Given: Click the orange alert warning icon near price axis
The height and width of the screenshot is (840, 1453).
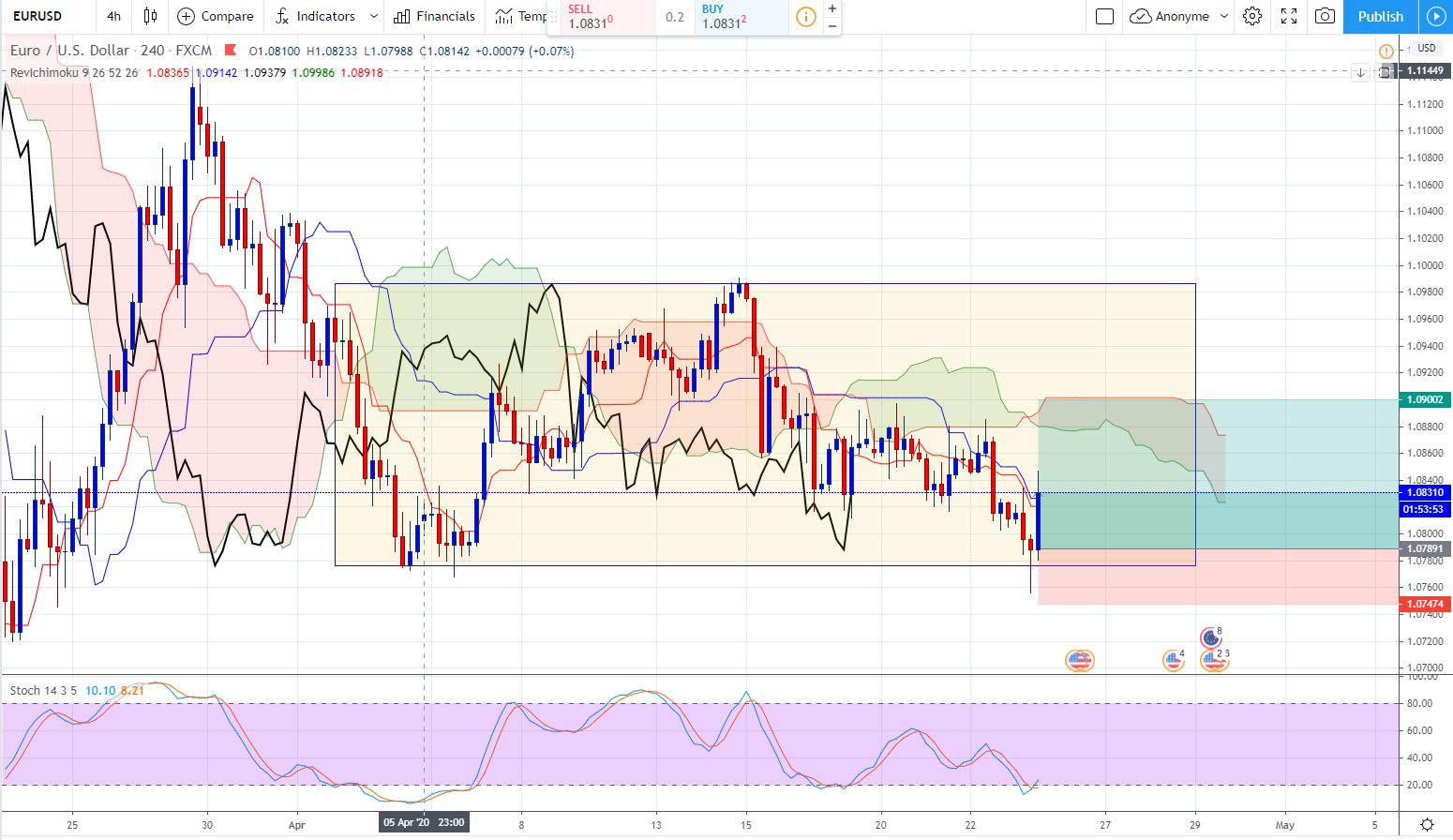Looking at the screenshot, I should coord(1386,51).
